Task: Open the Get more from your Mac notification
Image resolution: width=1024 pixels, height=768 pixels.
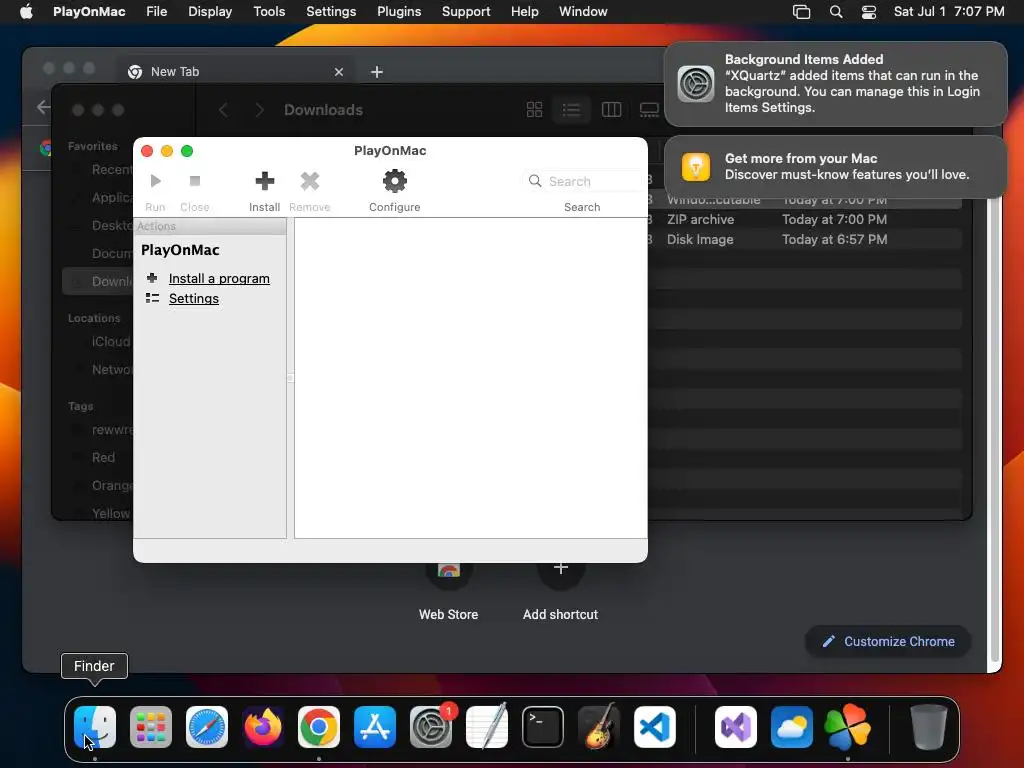Action: 835,167
